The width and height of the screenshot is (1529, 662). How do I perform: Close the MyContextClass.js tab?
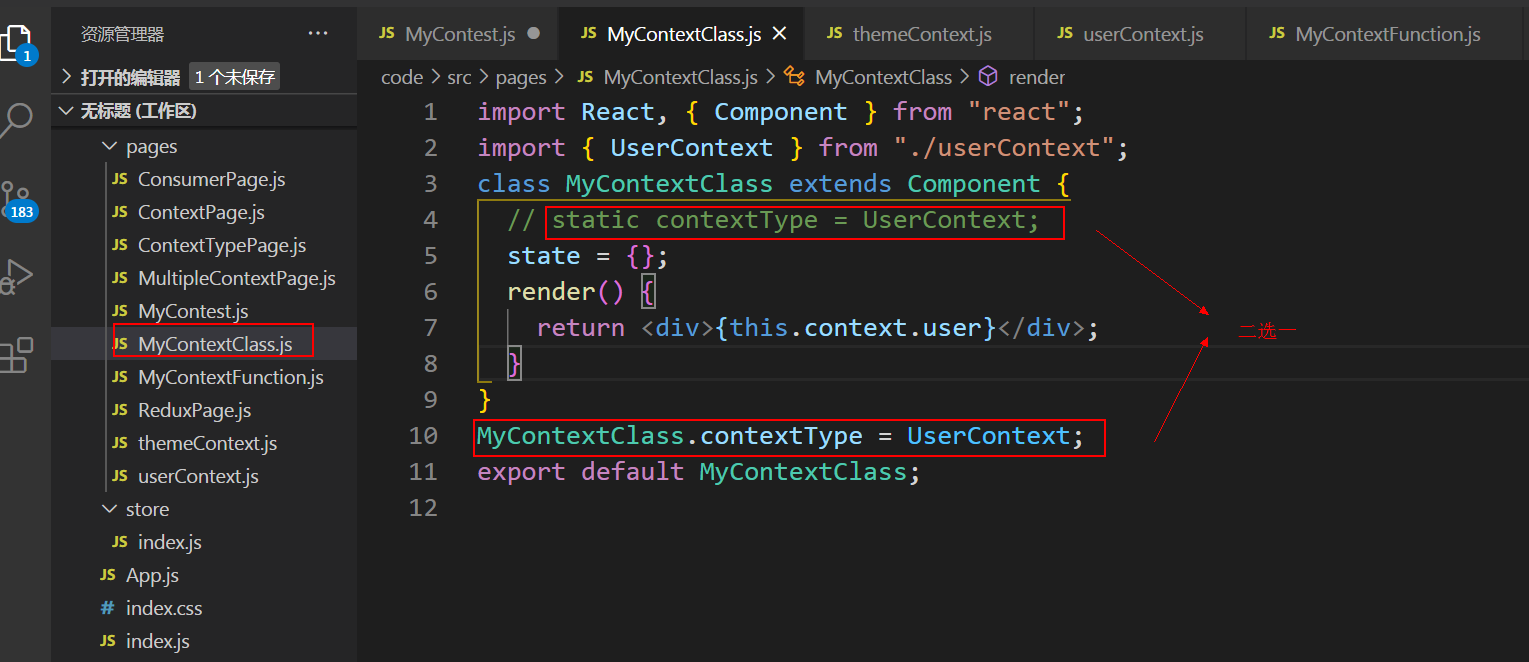[x=780, y=34]
